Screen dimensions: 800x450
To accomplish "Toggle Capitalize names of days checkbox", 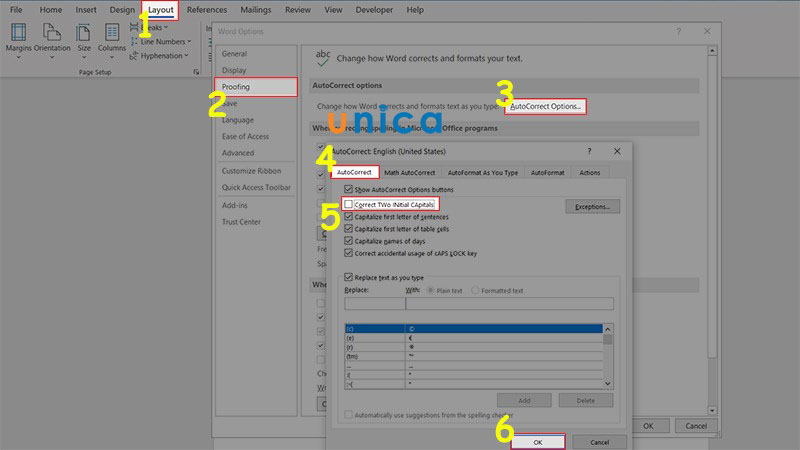I will [349, 241].
